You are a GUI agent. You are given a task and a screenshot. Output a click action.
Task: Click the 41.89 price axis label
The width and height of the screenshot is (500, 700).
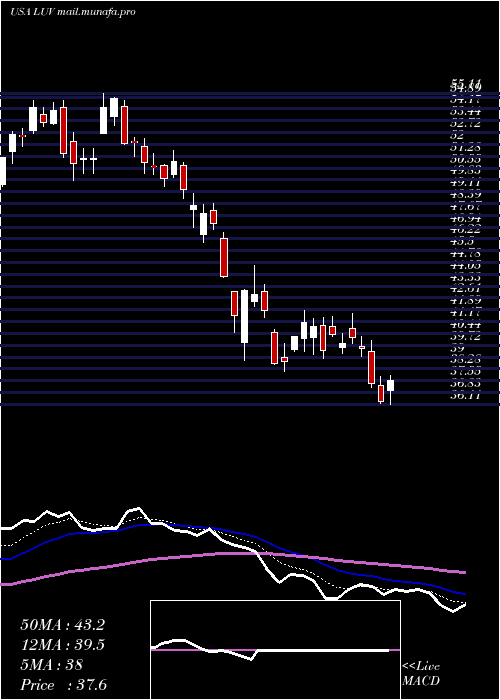(x=466, y=301)
